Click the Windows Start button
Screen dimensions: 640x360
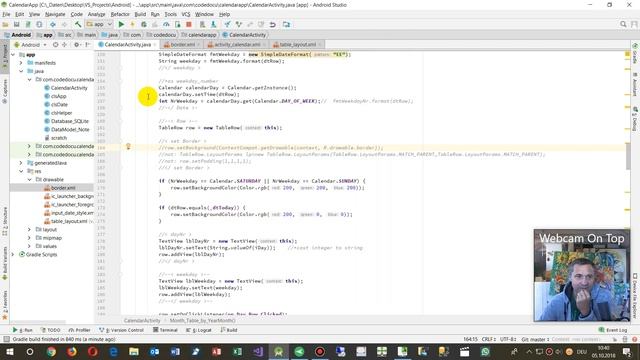[9, 351]
